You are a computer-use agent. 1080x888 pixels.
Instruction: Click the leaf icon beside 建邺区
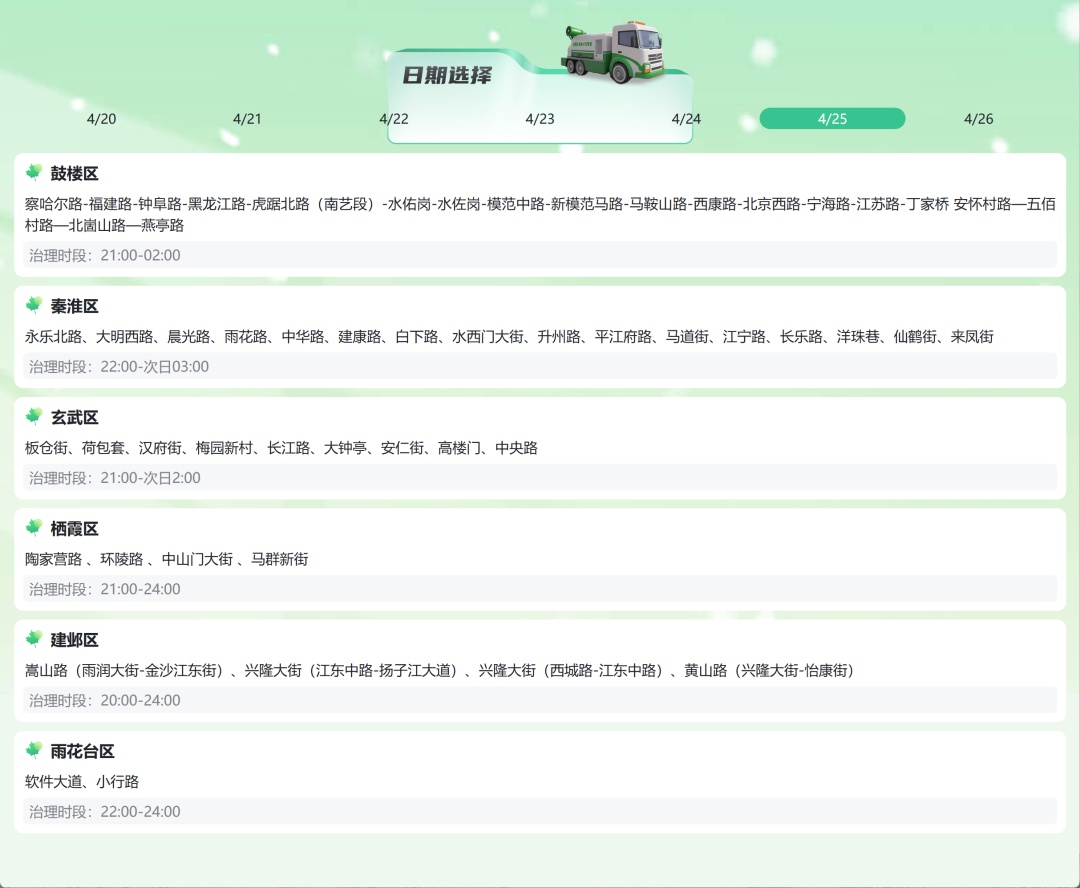click(35, 640)
